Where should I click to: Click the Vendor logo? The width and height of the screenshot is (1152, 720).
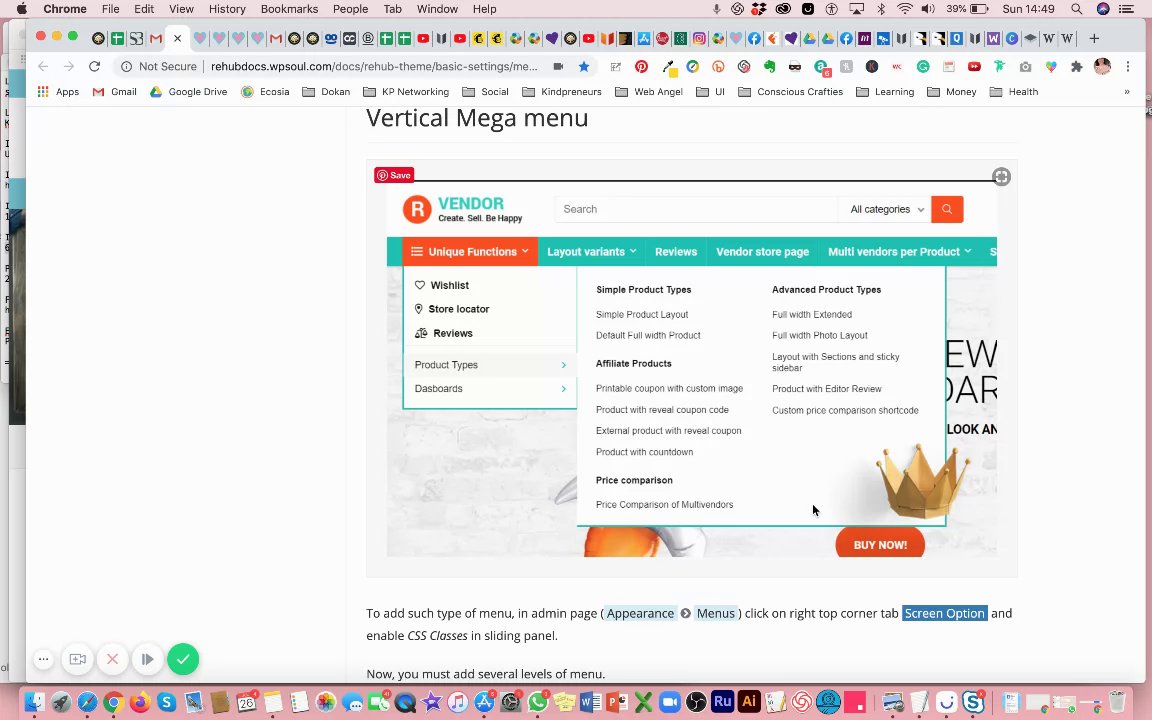point(463,209)
